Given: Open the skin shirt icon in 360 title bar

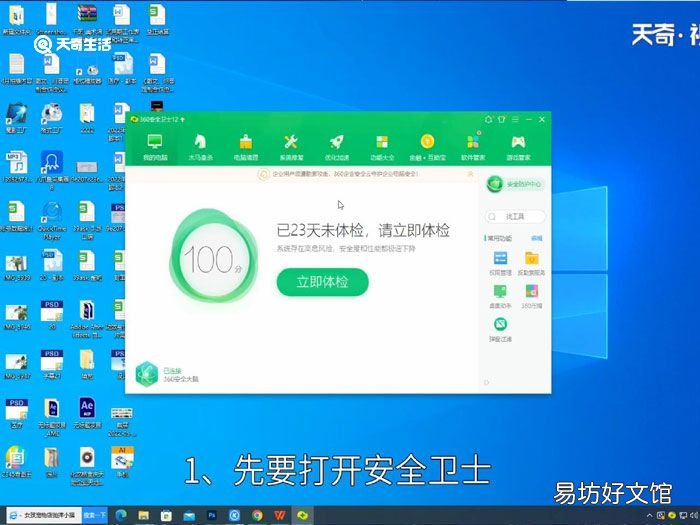Looking at the screenshot, I should point(501,120).
